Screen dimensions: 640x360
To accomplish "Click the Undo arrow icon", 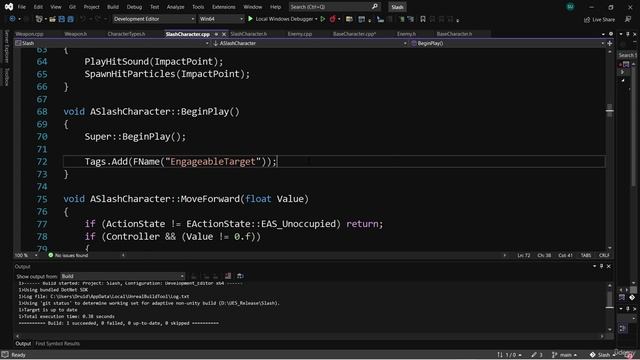I will [x=83, y=19].
